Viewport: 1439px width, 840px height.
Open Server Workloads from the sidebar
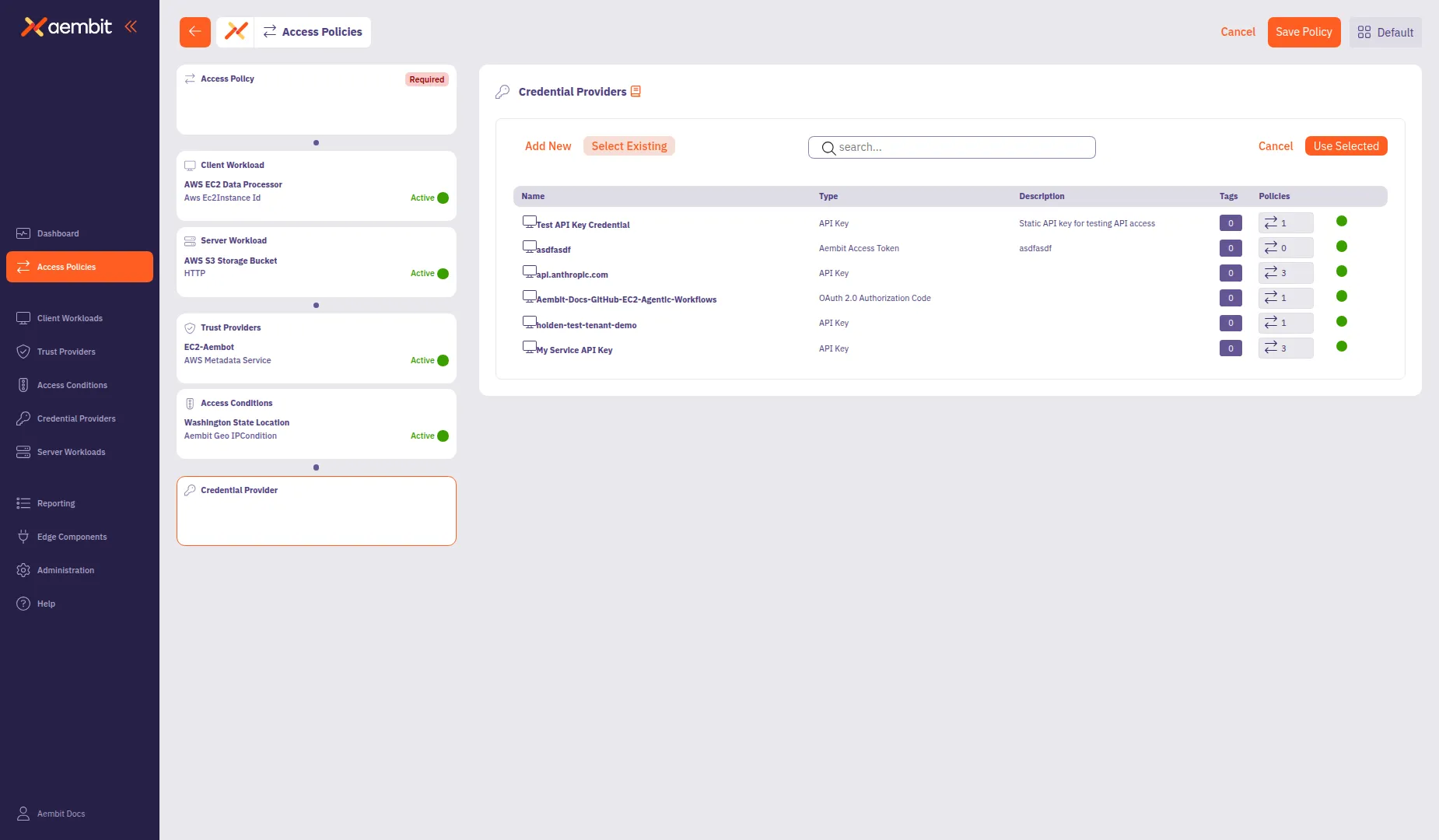[x=72, y=452]
